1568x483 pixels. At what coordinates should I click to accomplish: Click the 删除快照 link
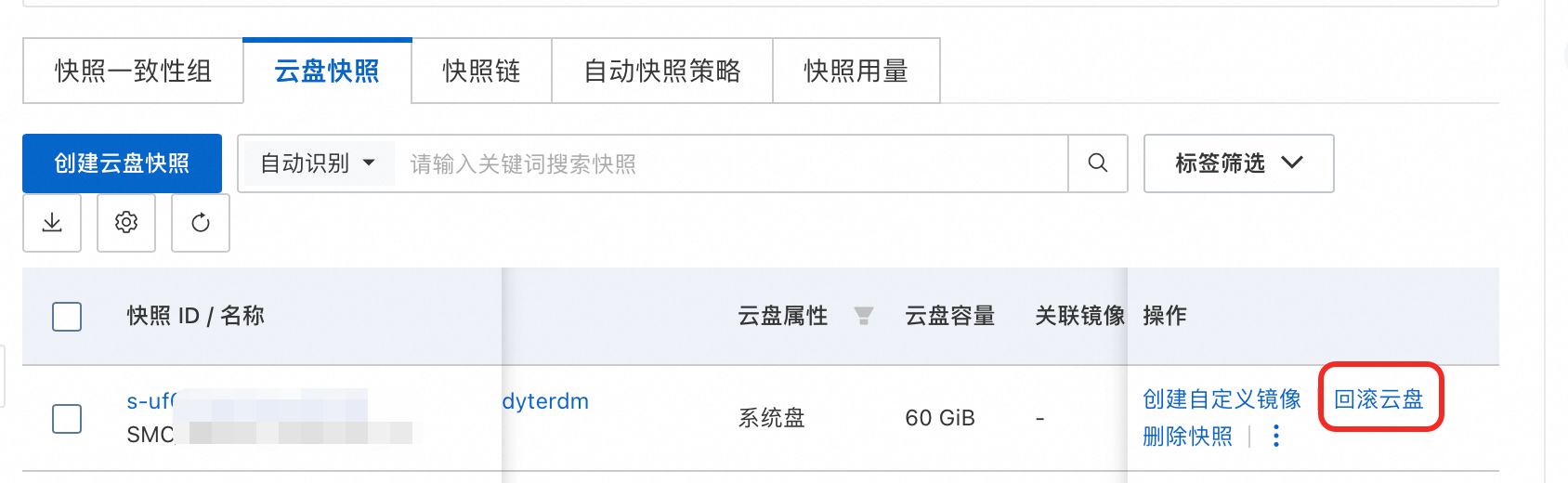point(1187,436)
